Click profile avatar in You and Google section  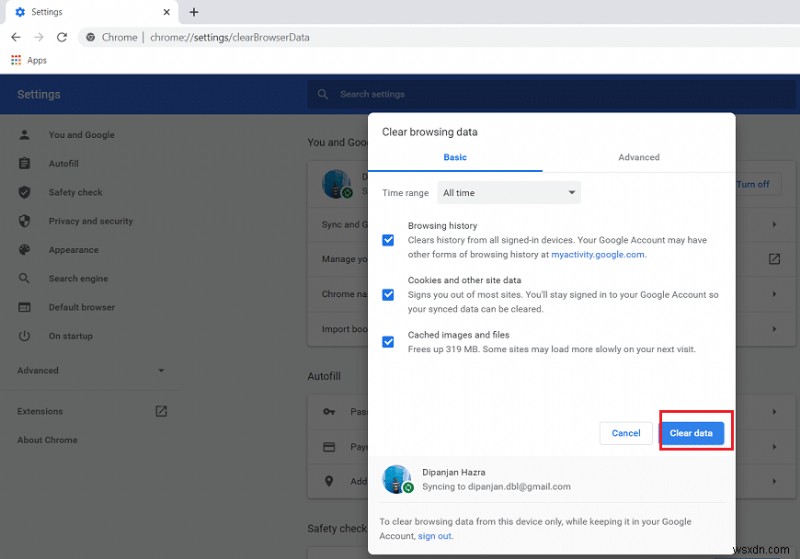click(337, 184)
